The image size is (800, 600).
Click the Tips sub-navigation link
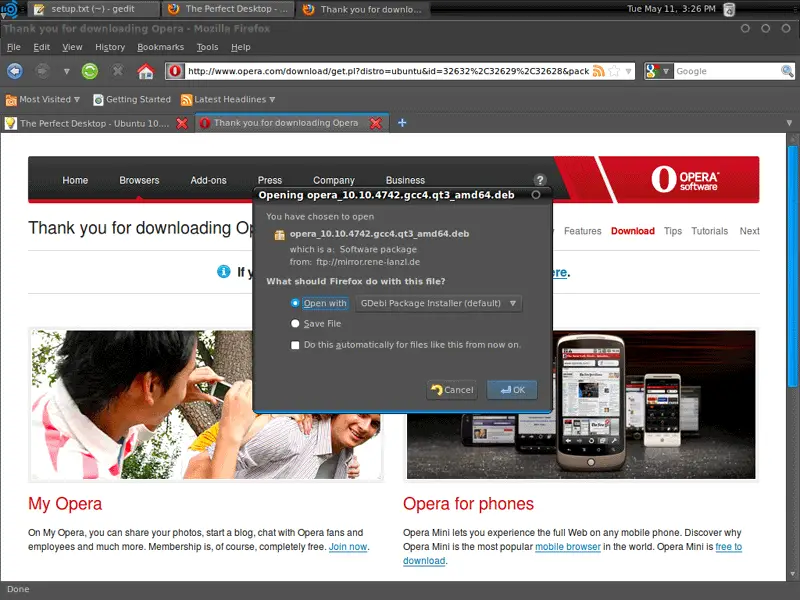673,231
